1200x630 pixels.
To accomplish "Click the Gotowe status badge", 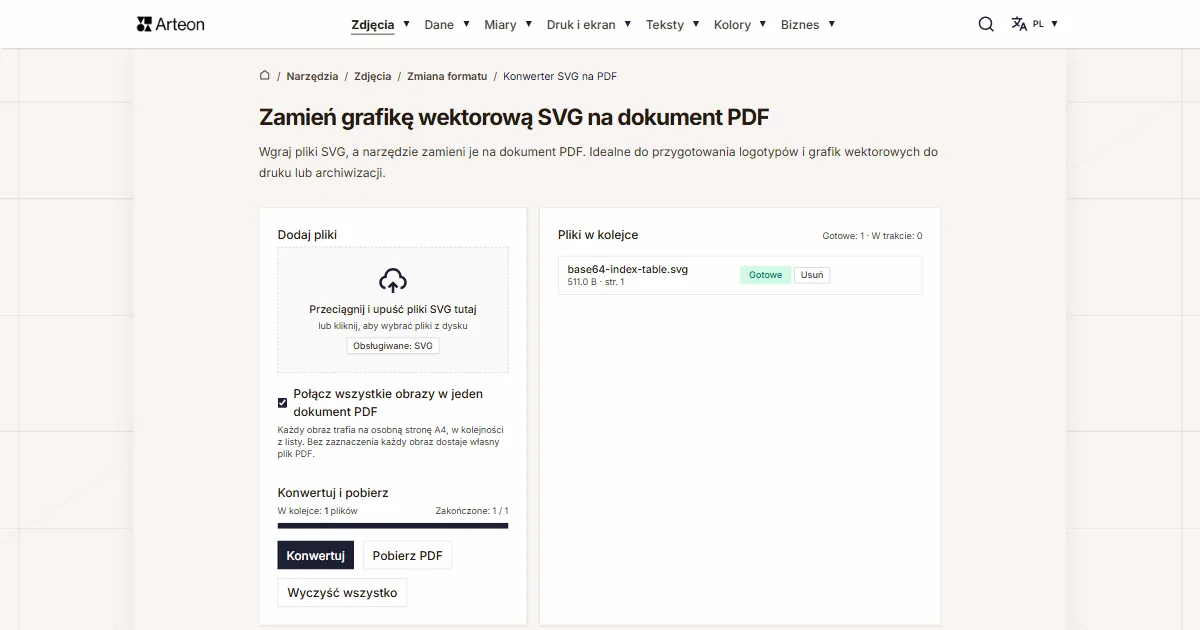I will [766, 275].
